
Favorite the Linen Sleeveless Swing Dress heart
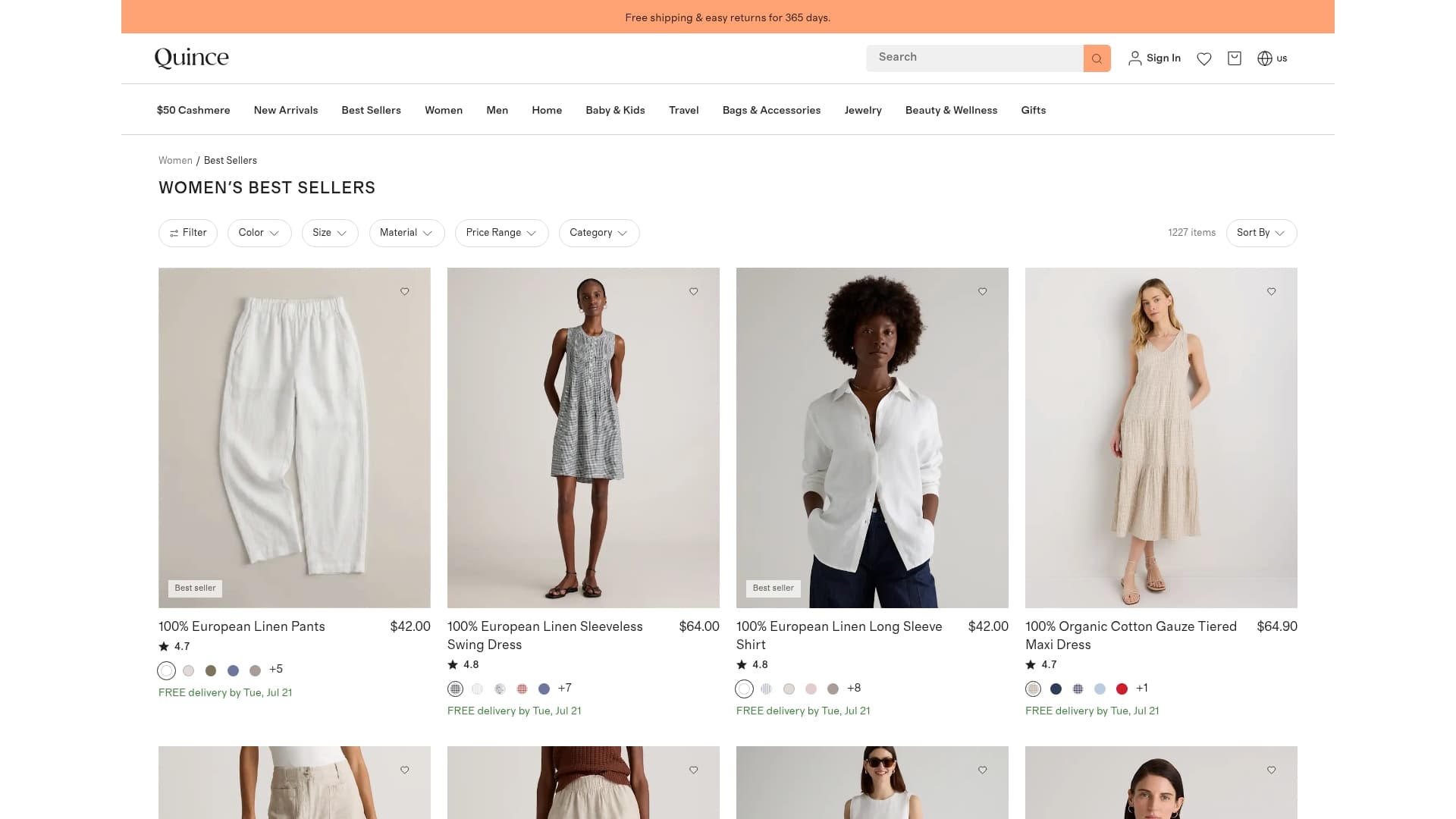pos(694,291)
